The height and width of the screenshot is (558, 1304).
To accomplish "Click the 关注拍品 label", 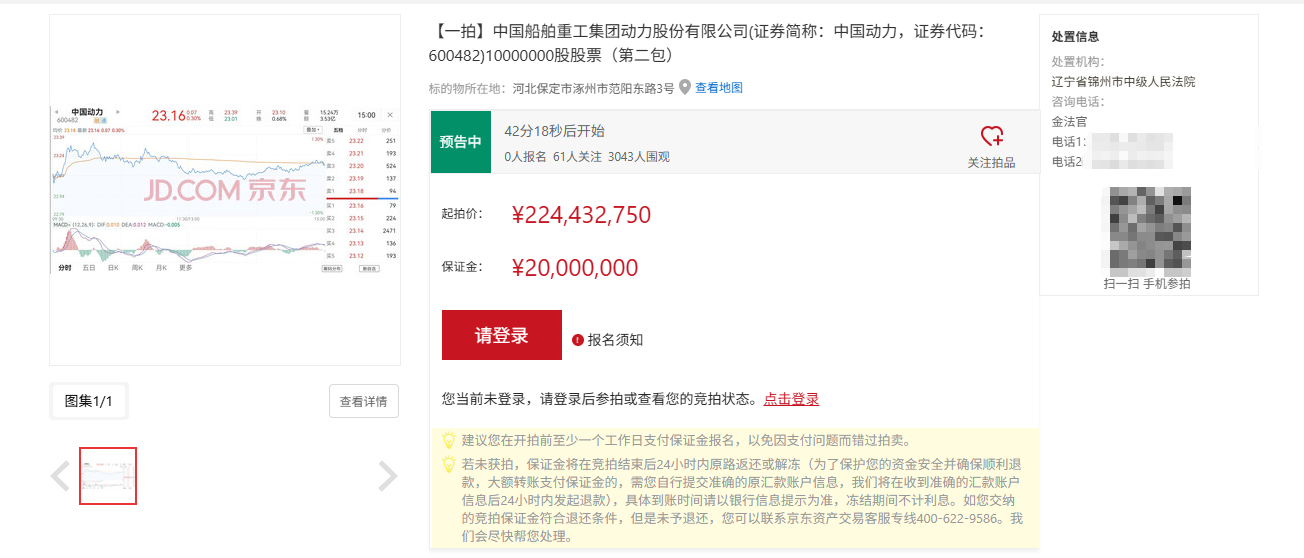I will point(991,162).
